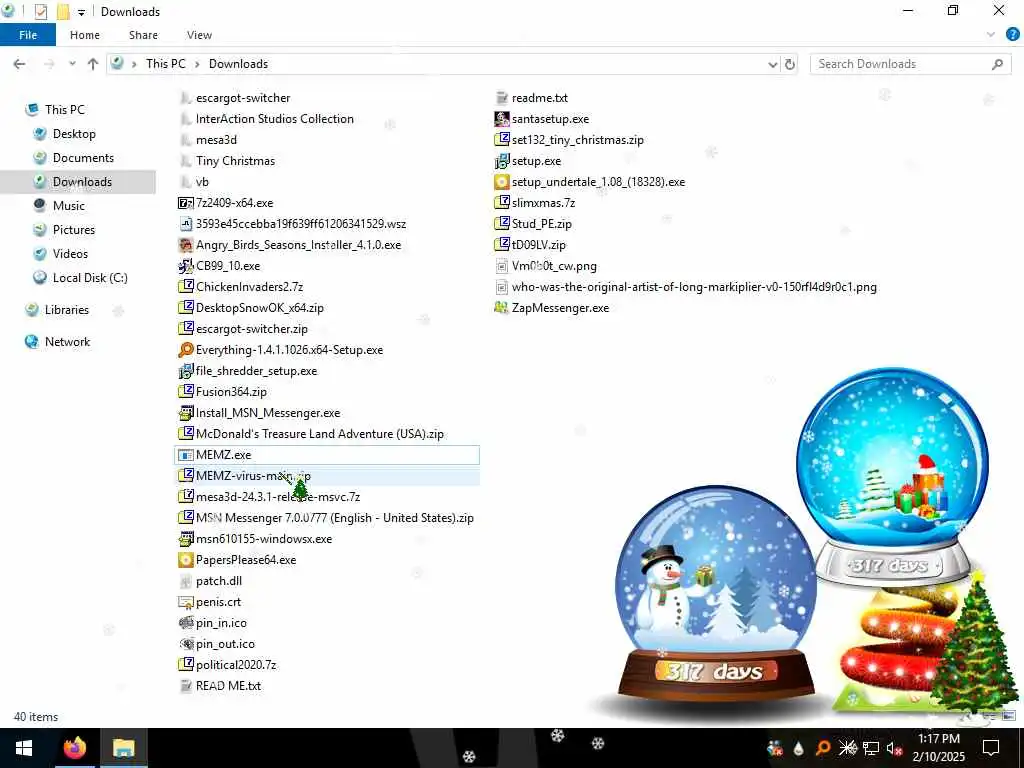Switch to the Home ribbon tab
Image resolution: width=1024 pixels, height=768 pixels.
[85, 35]
